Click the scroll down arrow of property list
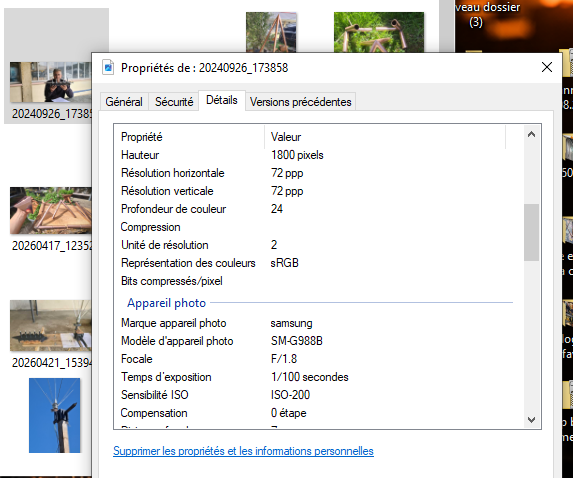Image resolution: width=573 pixels, height=478 pixels. (x=531, y=420)
